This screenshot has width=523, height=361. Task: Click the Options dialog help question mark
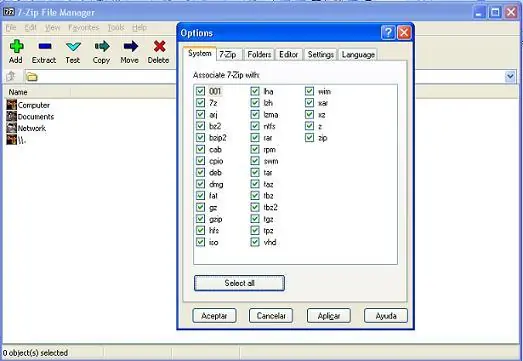(x=388, y=33)
